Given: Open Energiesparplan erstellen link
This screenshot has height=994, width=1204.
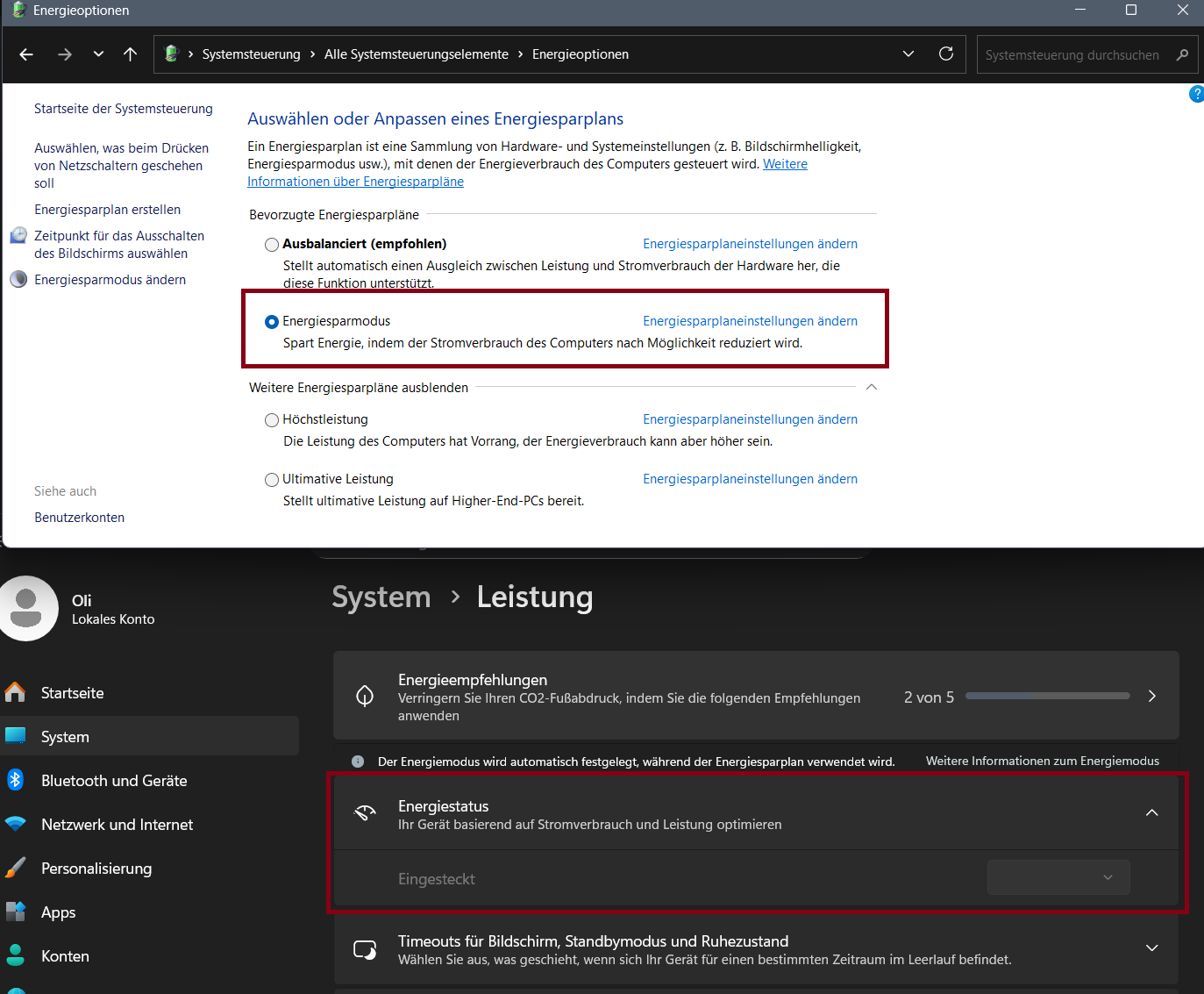Looking at the screenshot, I should click(x=108, y=210).
